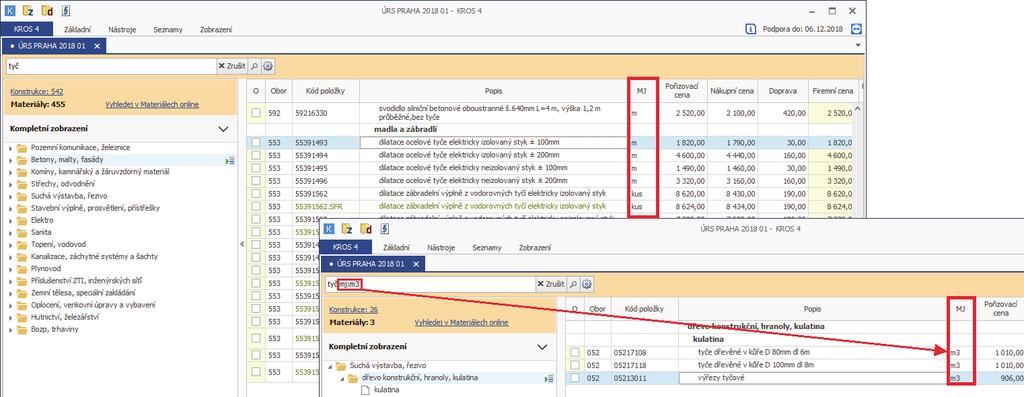This screenshot has height=397, width=1024.
Task: Click the green list icon on Betony, malty, fasády row
Action: [x=231, y=160]
